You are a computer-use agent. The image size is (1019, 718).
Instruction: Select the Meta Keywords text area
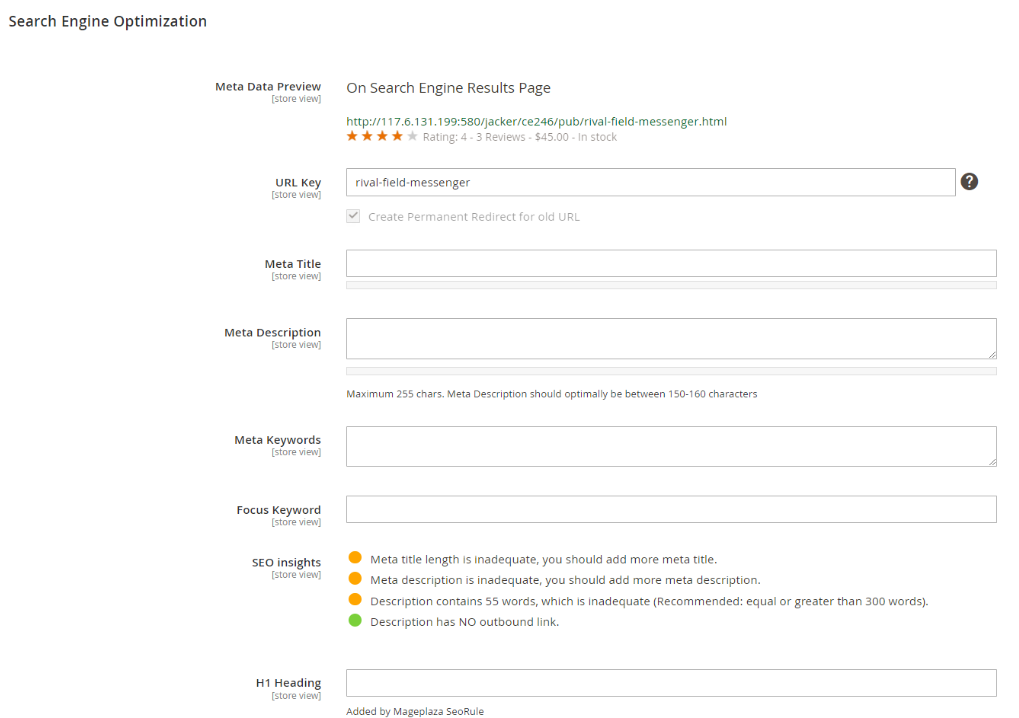671,446
